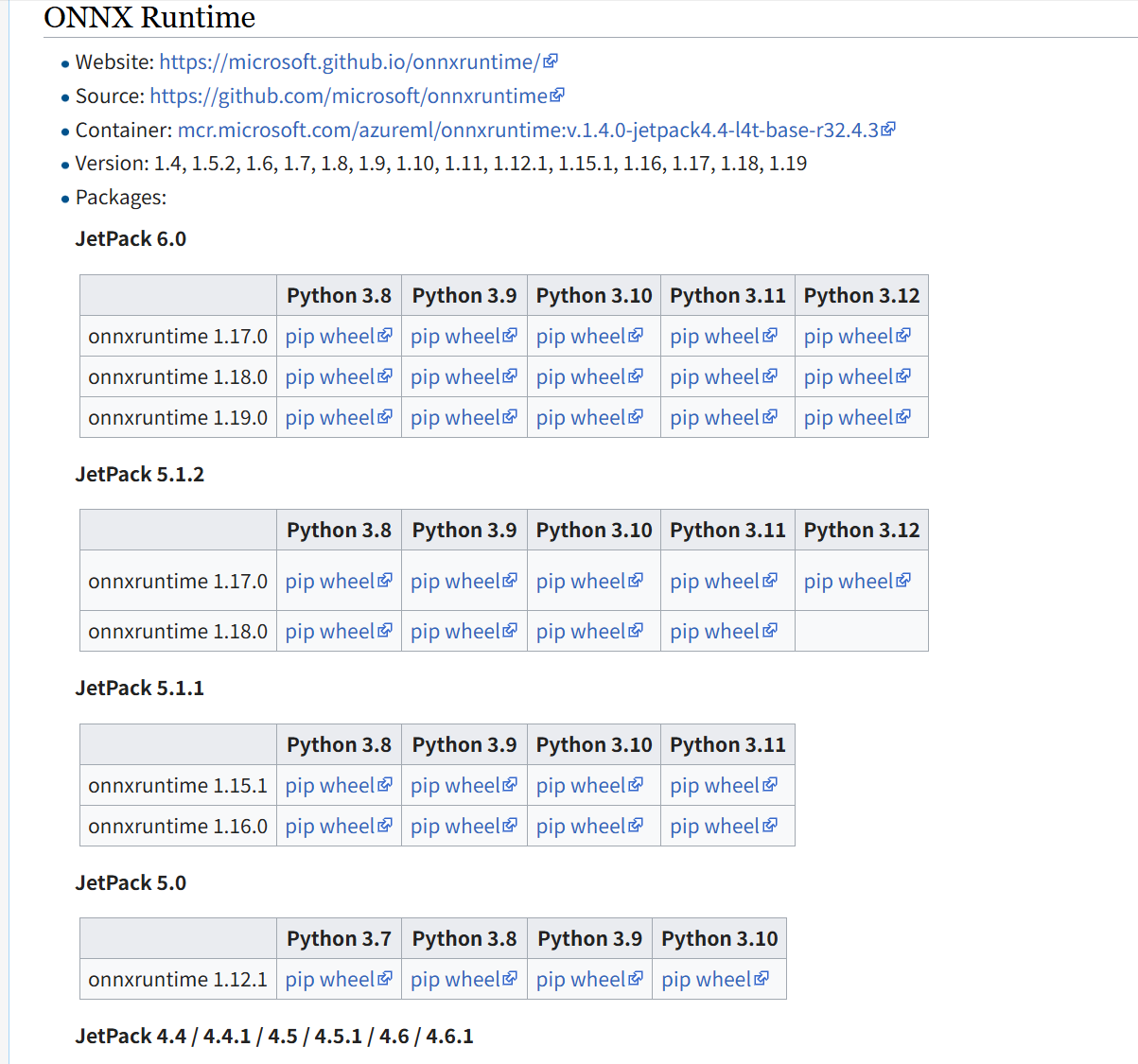Click onnxruntime 1.12.1 row label in JetPack 5.0
Screen dimensions: 1138x1064
[x=178, y=980]
